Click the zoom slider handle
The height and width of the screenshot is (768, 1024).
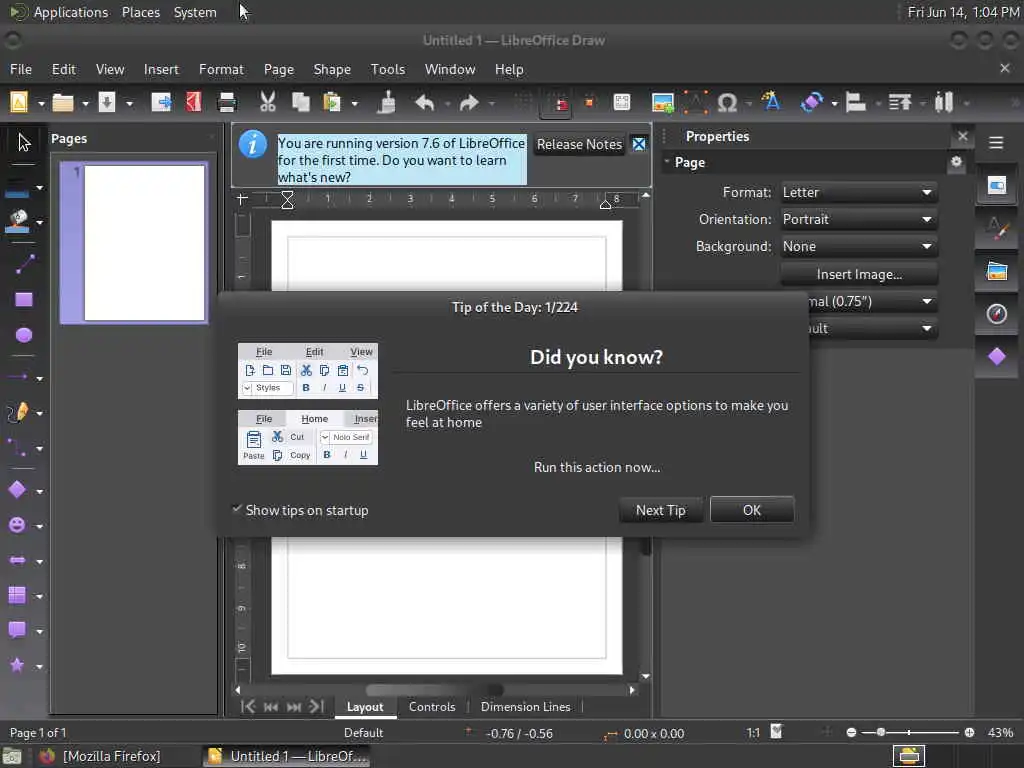point(881,732)
